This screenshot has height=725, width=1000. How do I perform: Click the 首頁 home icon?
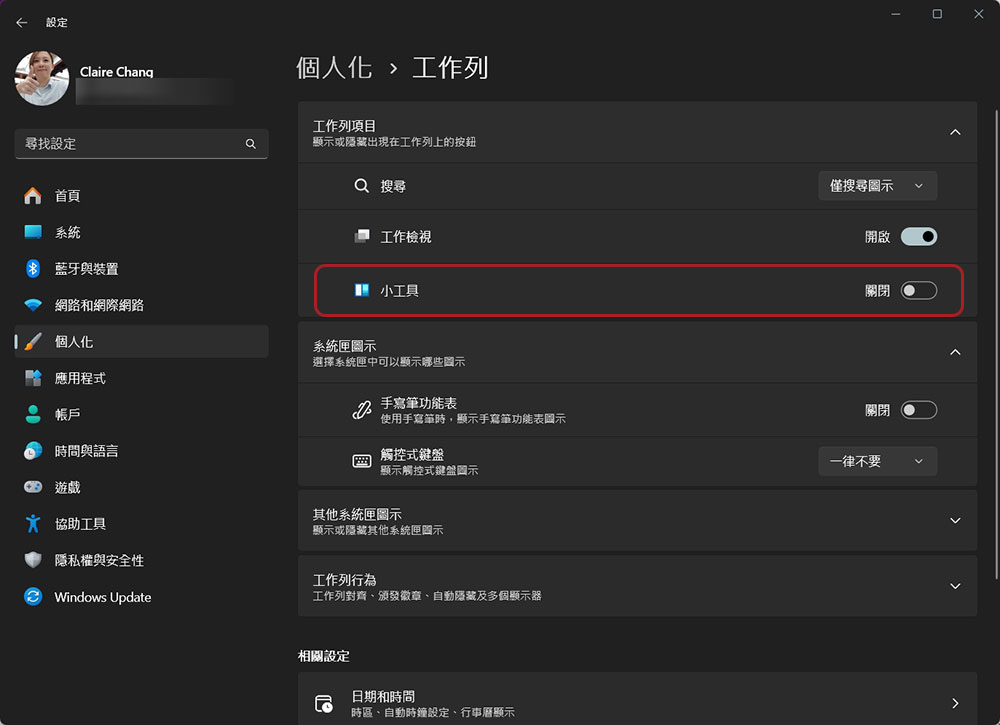point(33,196)
